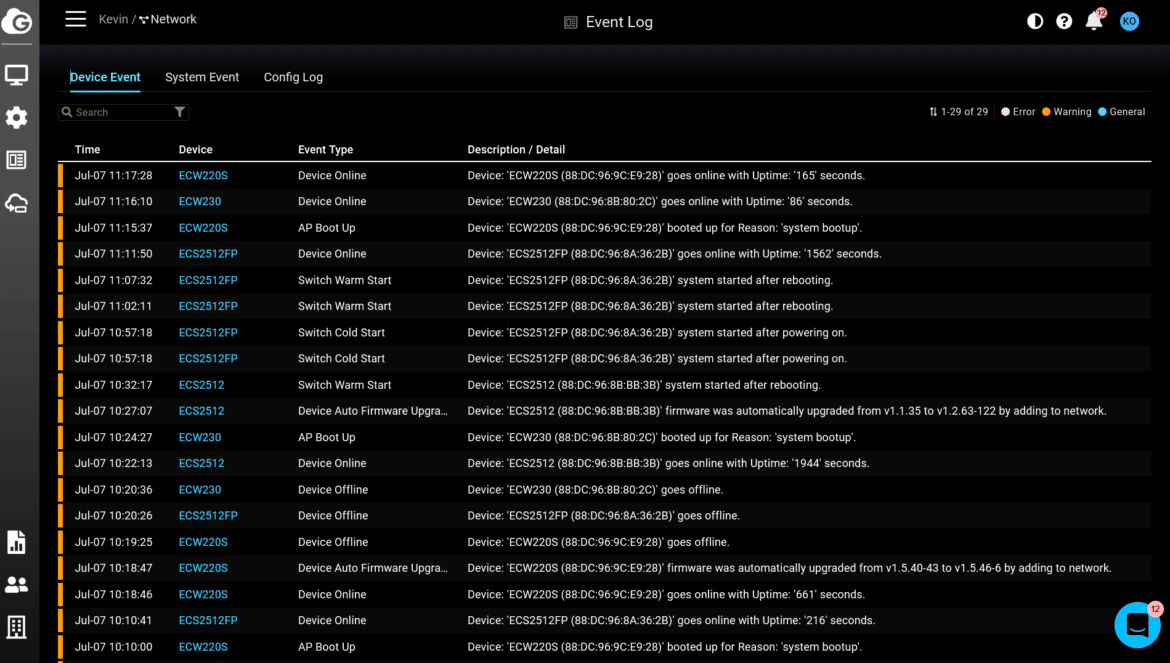Select 'Switch Warm Start' at 10:32:17
The height and width of the screenshot is (663, 1170).
point(344,385)
